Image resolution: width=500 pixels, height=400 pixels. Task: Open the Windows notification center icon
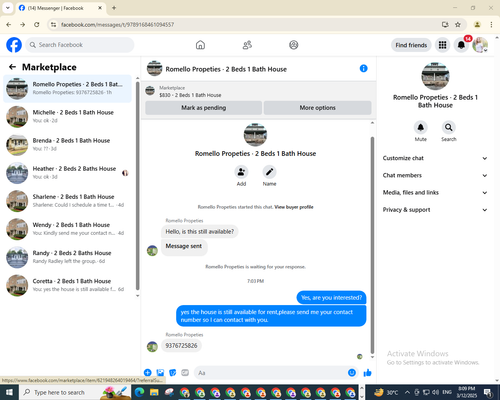(488, 392)
